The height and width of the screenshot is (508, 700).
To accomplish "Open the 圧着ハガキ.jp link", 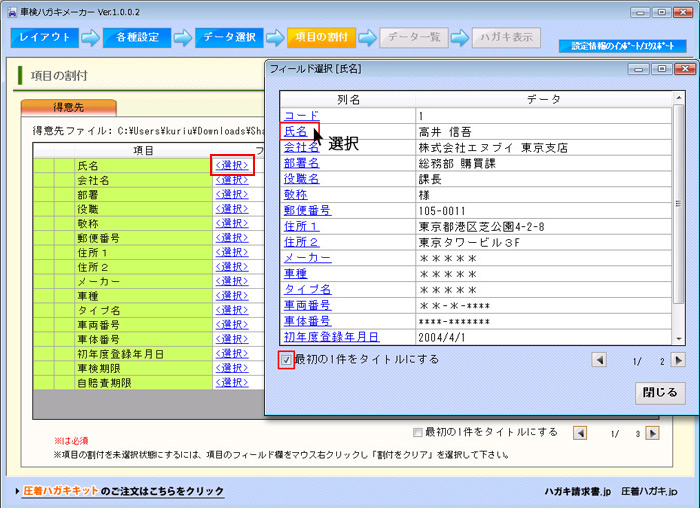I will click(x=649, y=491).
